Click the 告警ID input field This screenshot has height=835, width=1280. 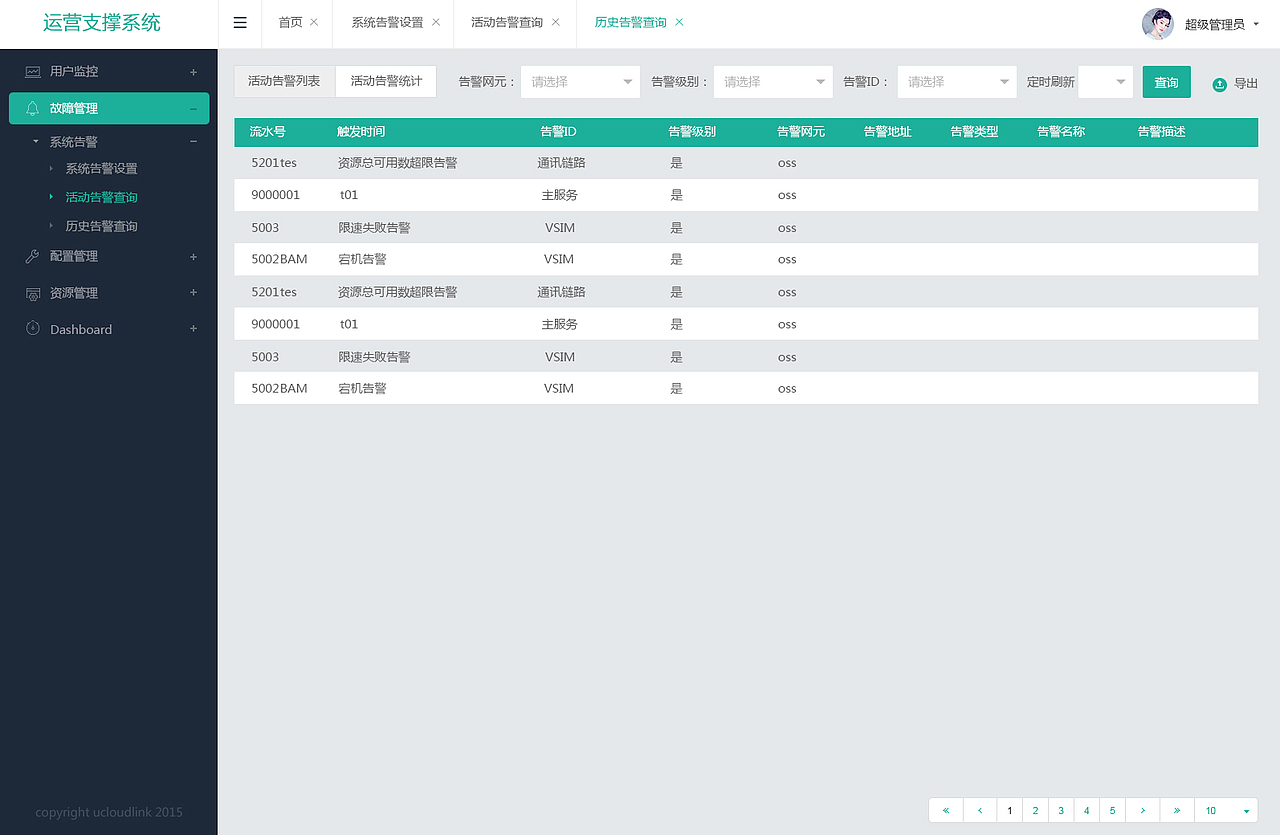(x=955, y=83)
